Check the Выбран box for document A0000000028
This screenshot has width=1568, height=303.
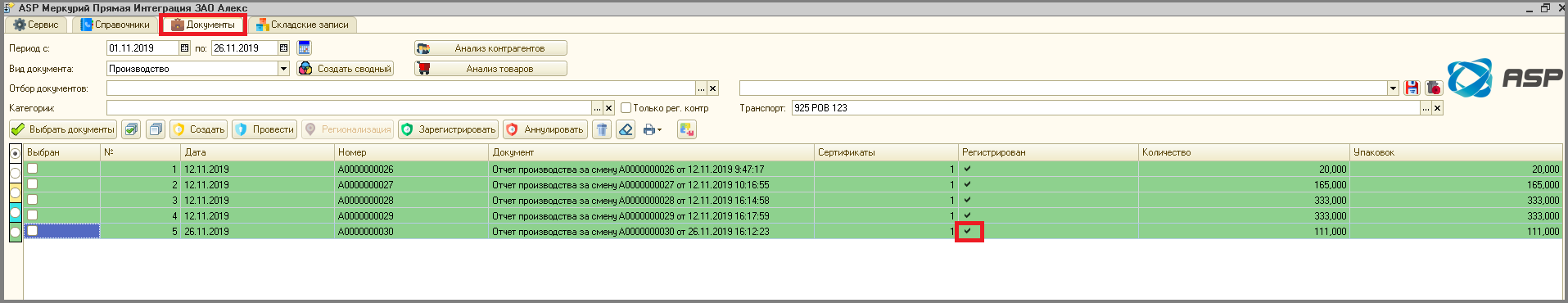pyautogui.click(x=33, y=200)
